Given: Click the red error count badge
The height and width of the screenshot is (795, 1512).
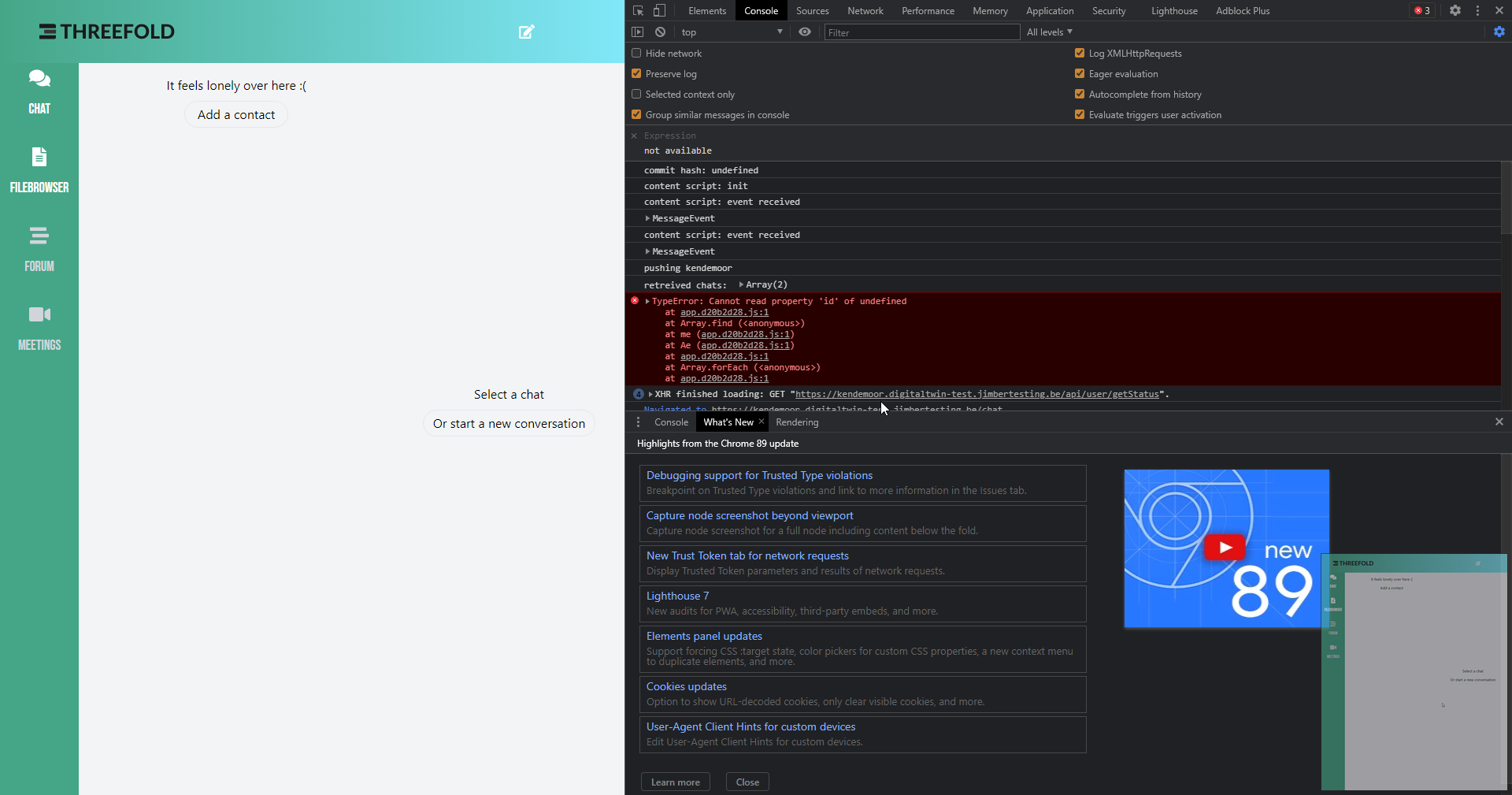Looking at the screenshot, I should pos(1422,10).
